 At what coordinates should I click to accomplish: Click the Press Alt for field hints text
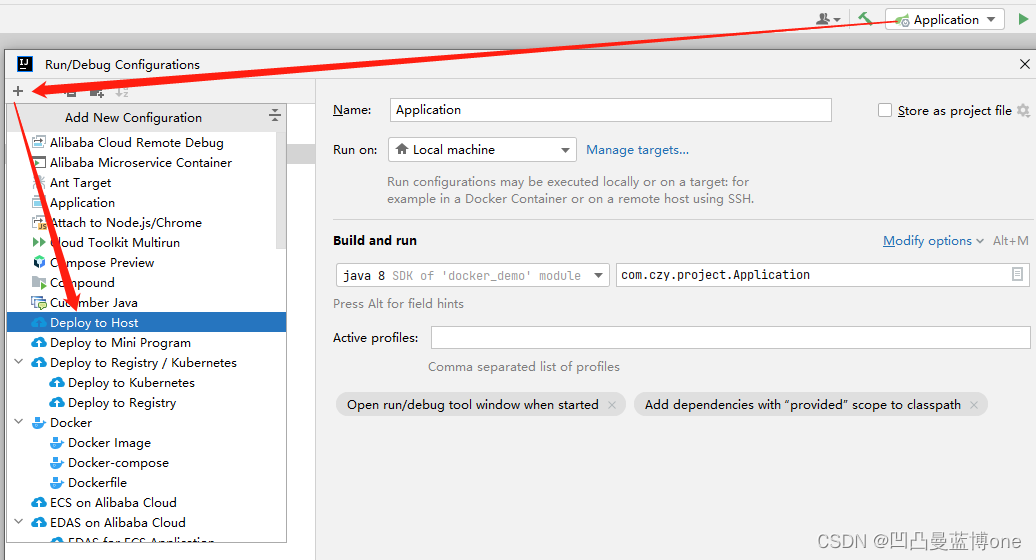point(398,304)
